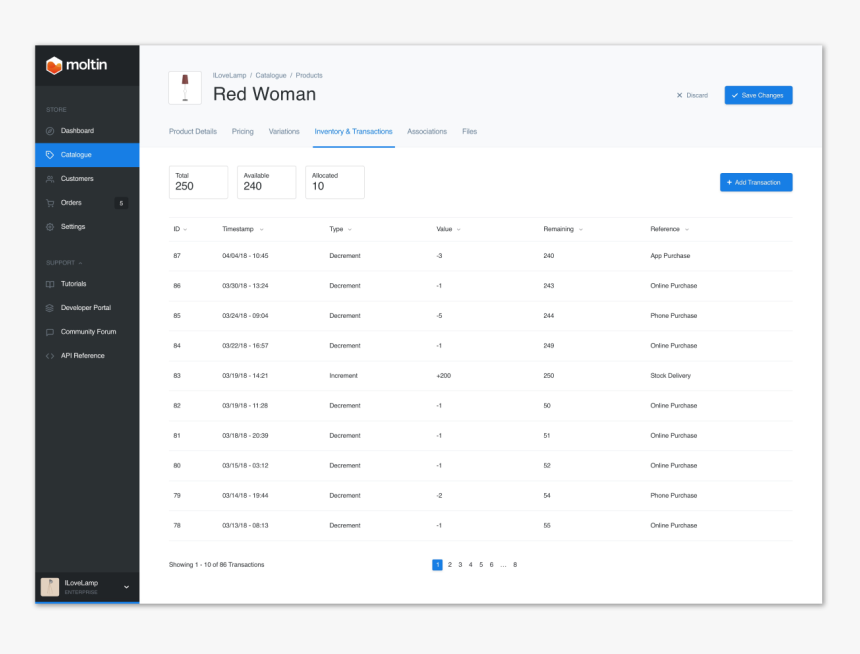Screen dimensions: 860x654
Task: Collapse the SUPPORT section chevron
Action: (80, 263)
